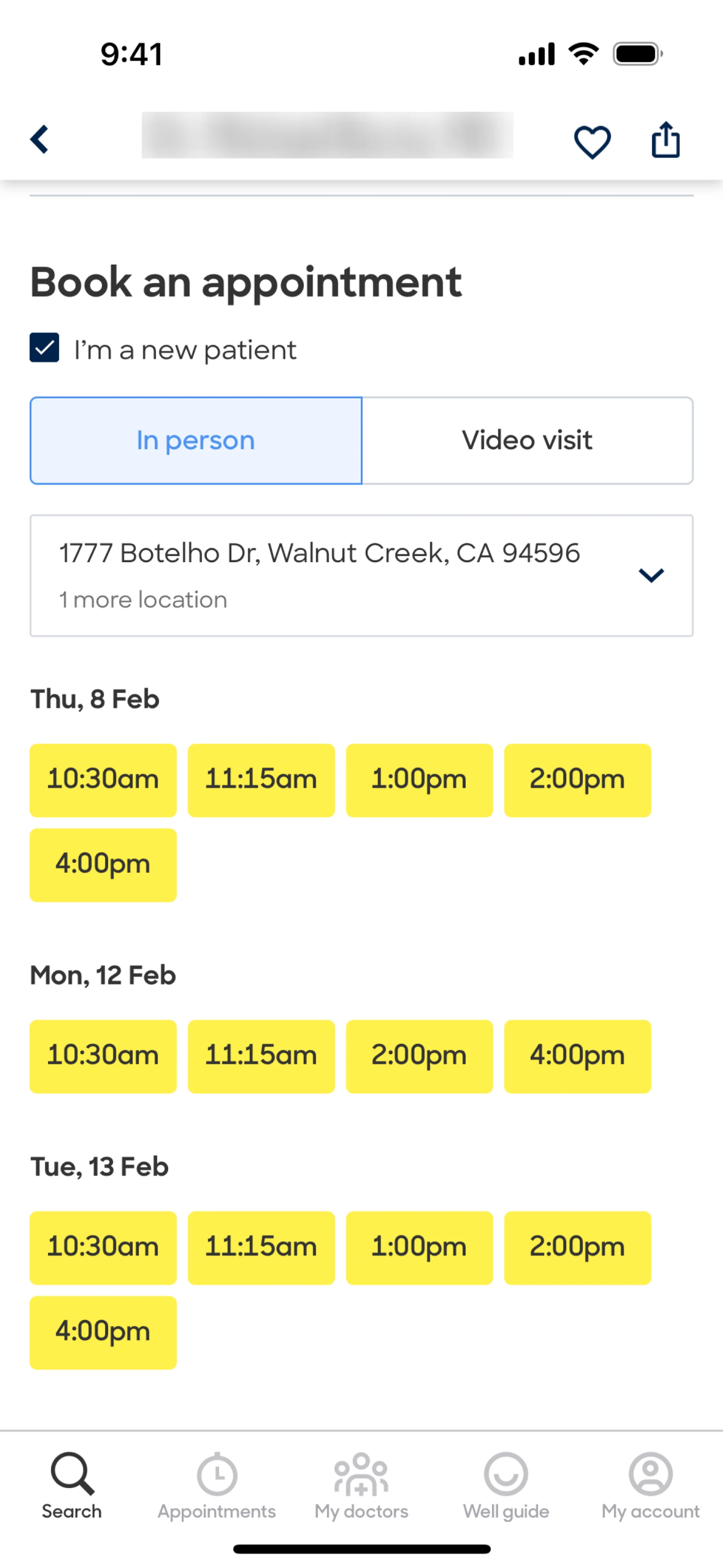Choose 11:15am on Mon, 12 Feb

[x=261, y=1056]
